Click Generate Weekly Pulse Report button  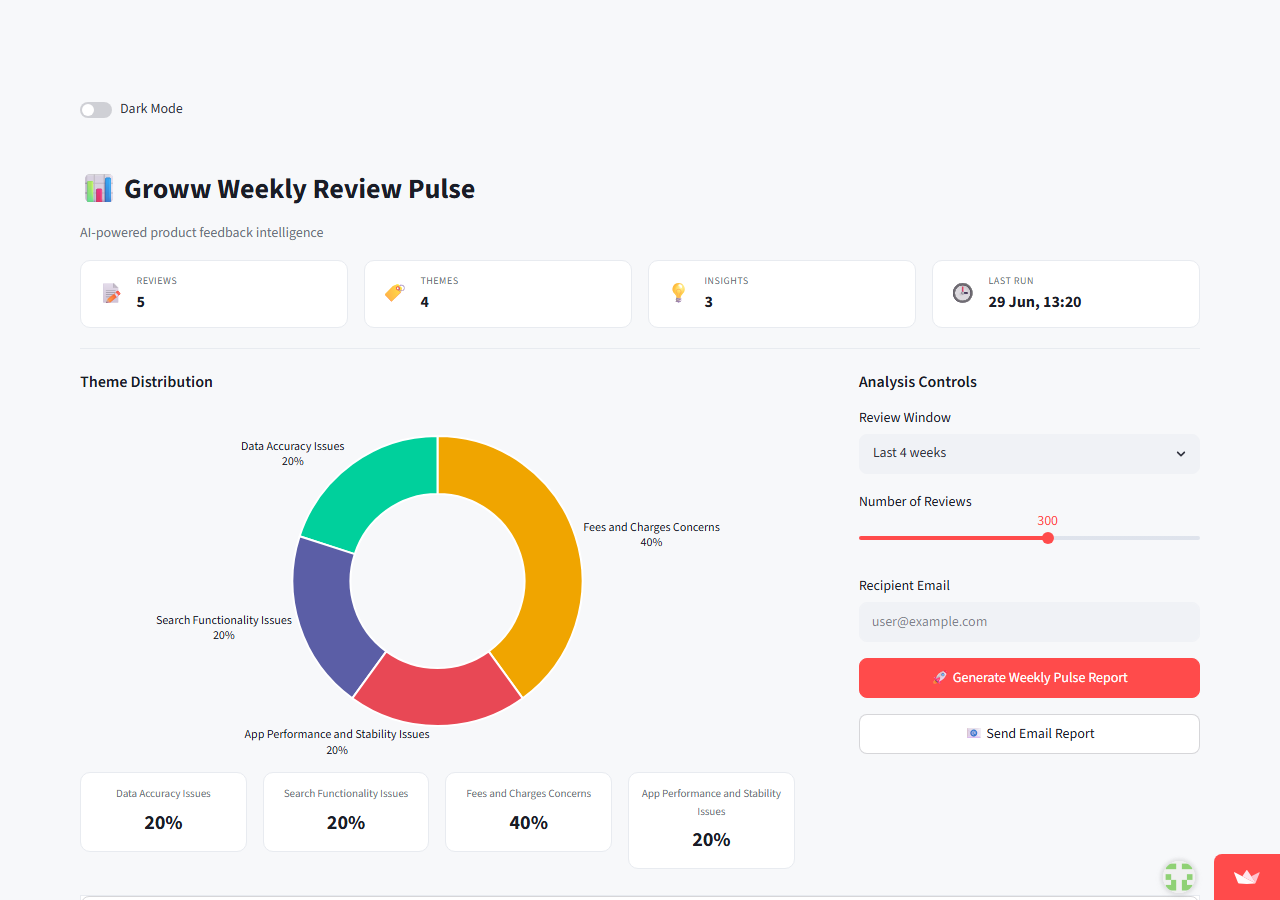(x=1029, y=678)
